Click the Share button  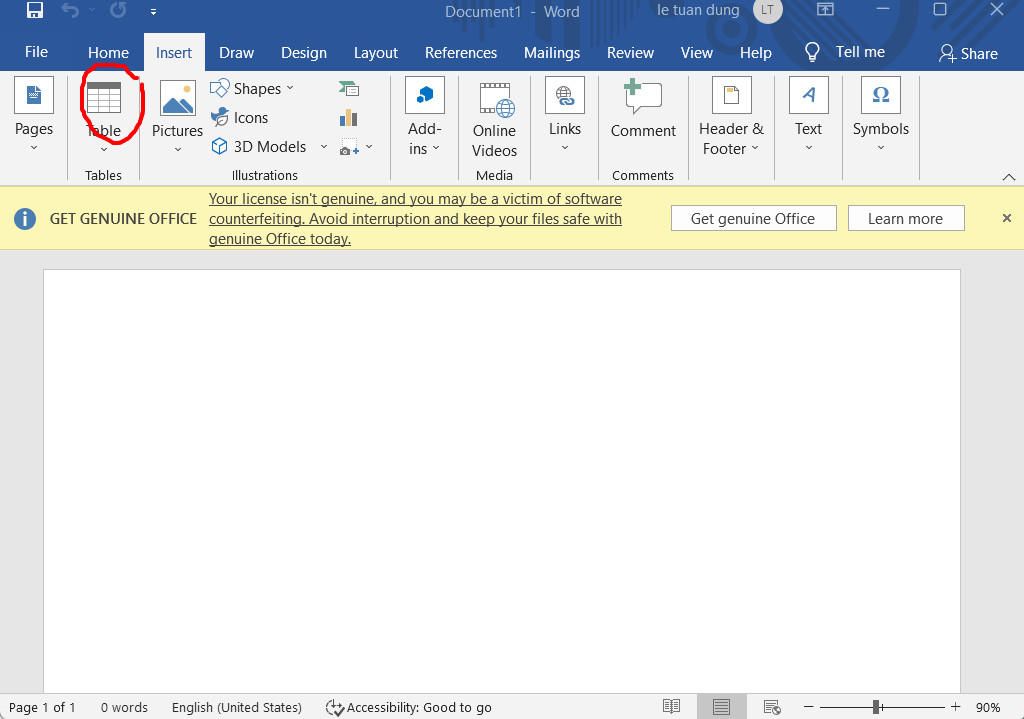(968, 54)
